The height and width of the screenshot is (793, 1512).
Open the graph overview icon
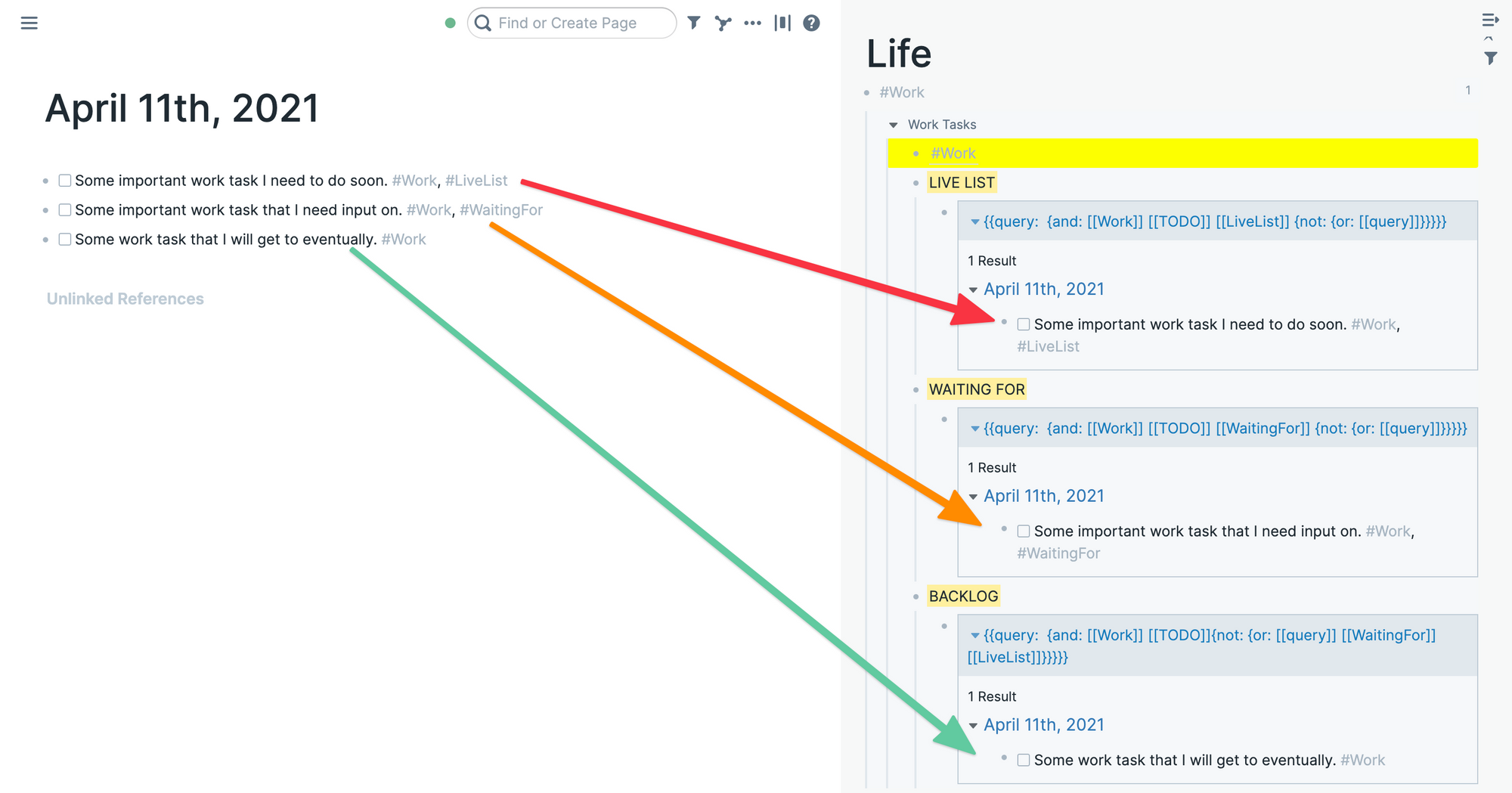[x=723, y=23]
